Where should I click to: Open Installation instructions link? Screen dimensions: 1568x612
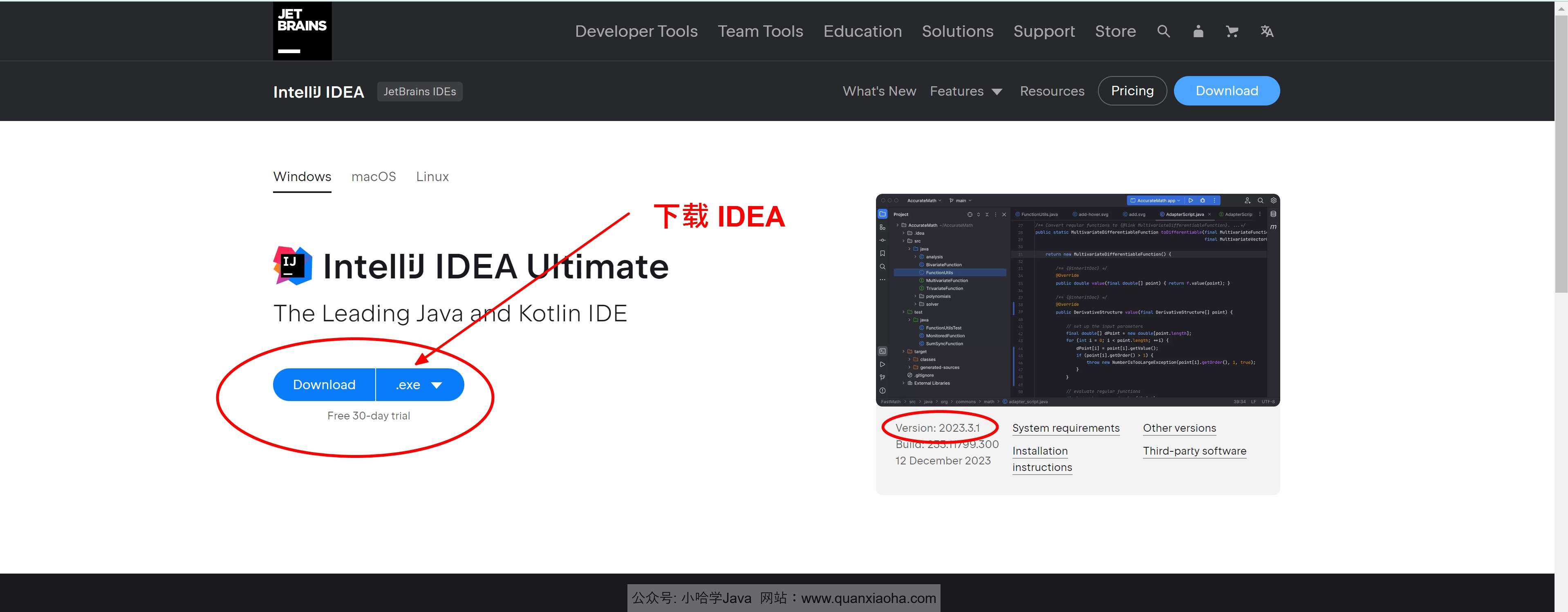(x=1042, y=459)
